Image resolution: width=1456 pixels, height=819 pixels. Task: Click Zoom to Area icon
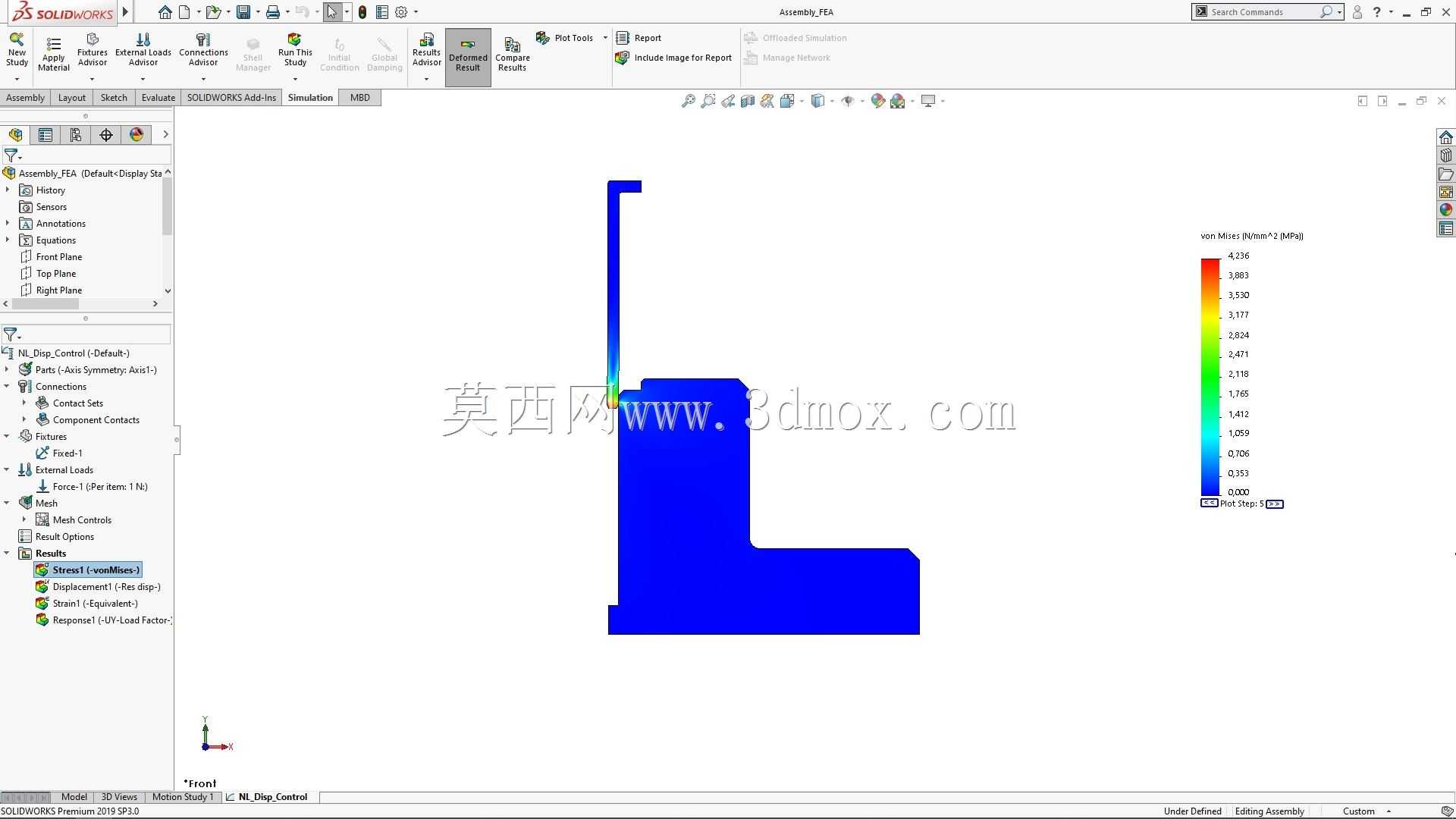pyautogui.click(x=708, y=101)
